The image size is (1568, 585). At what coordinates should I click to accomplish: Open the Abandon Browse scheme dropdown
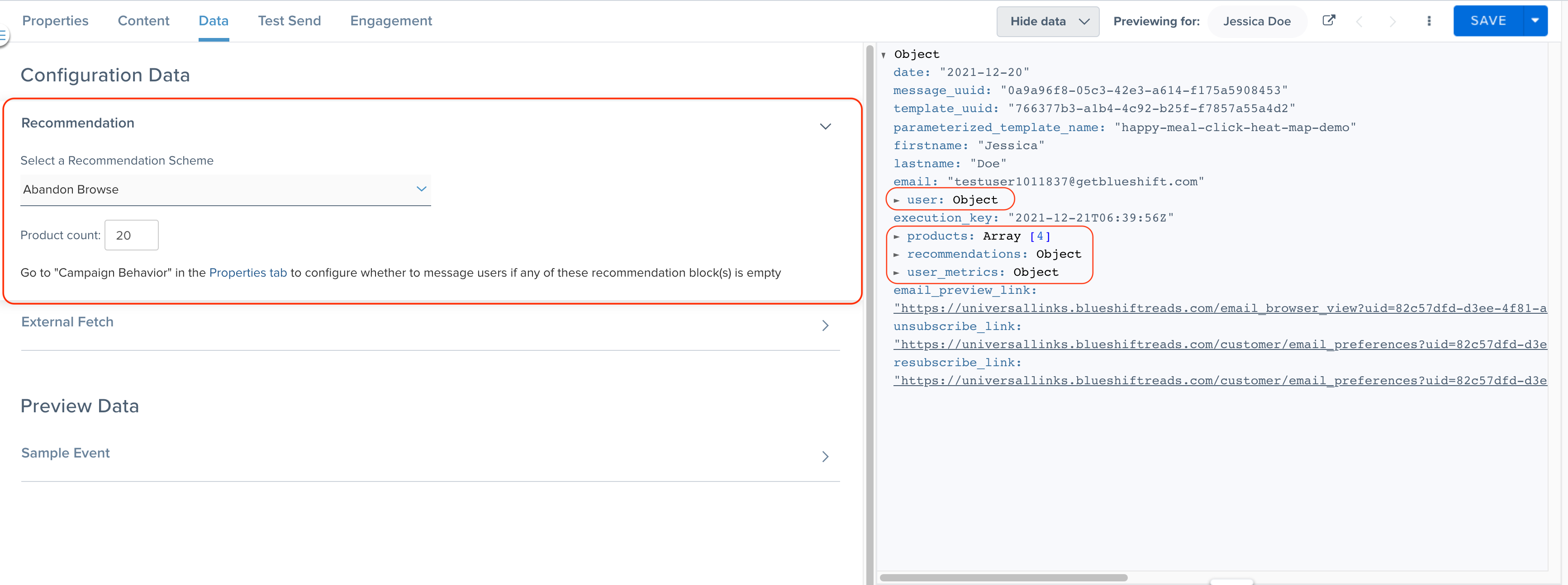[226, 190]
